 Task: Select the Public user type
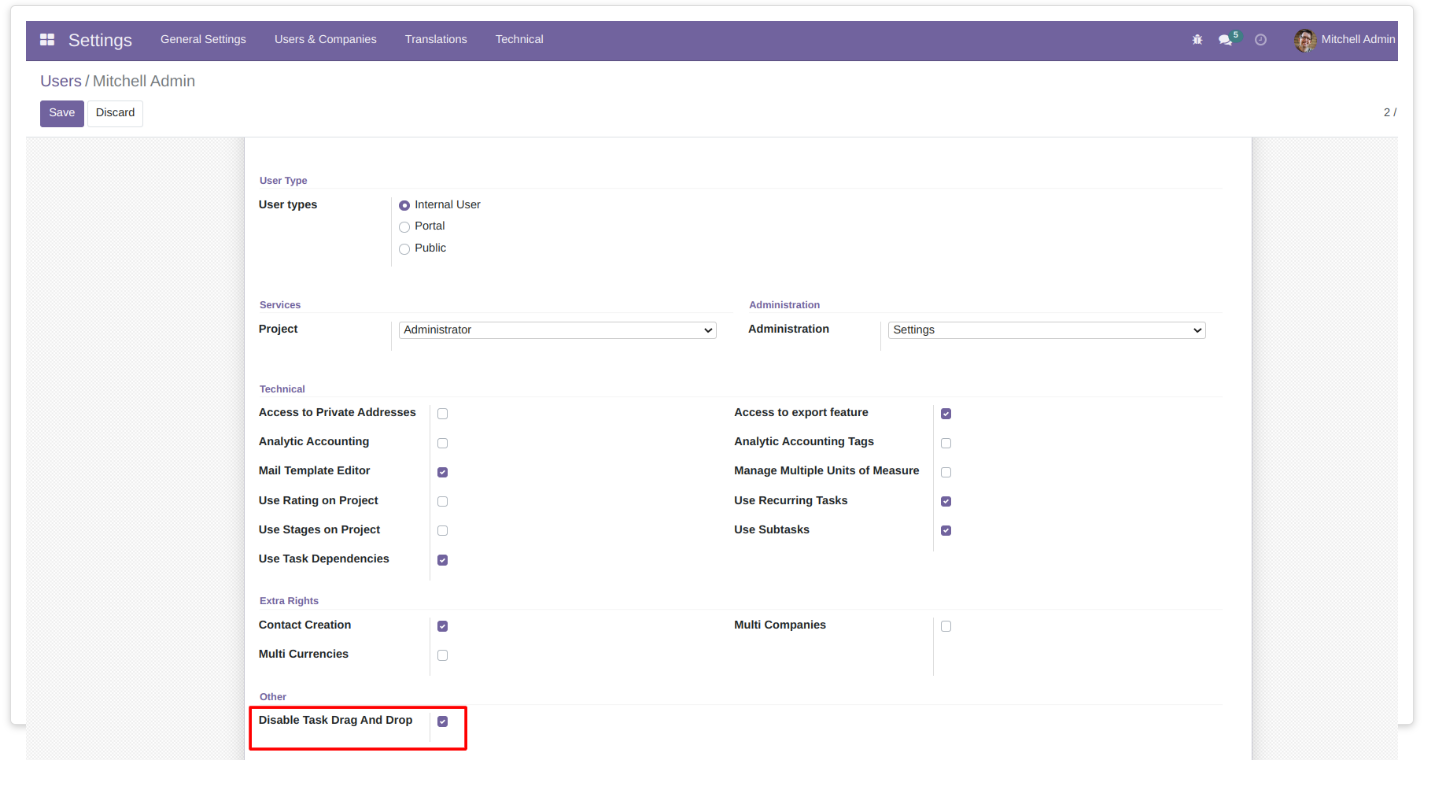pos(404,249)
